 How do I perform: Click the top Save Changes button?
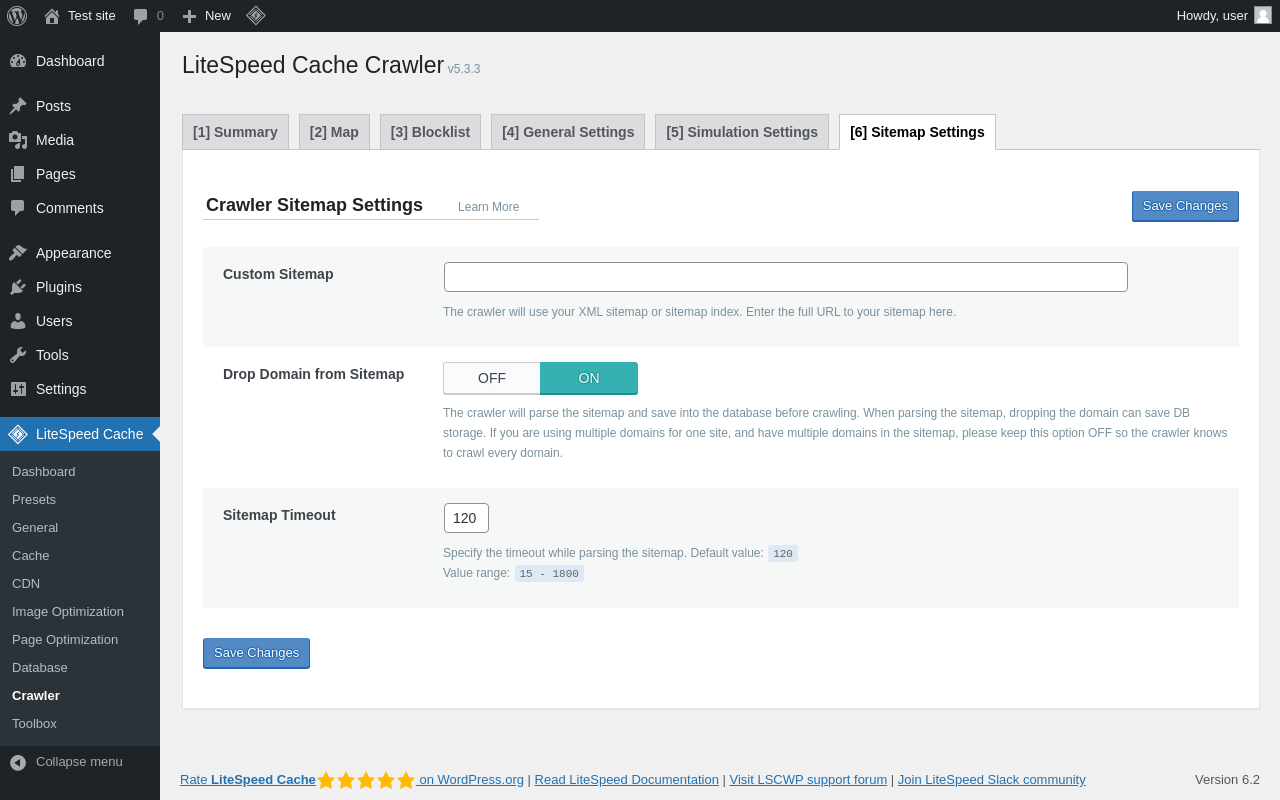click(1185, 206)
